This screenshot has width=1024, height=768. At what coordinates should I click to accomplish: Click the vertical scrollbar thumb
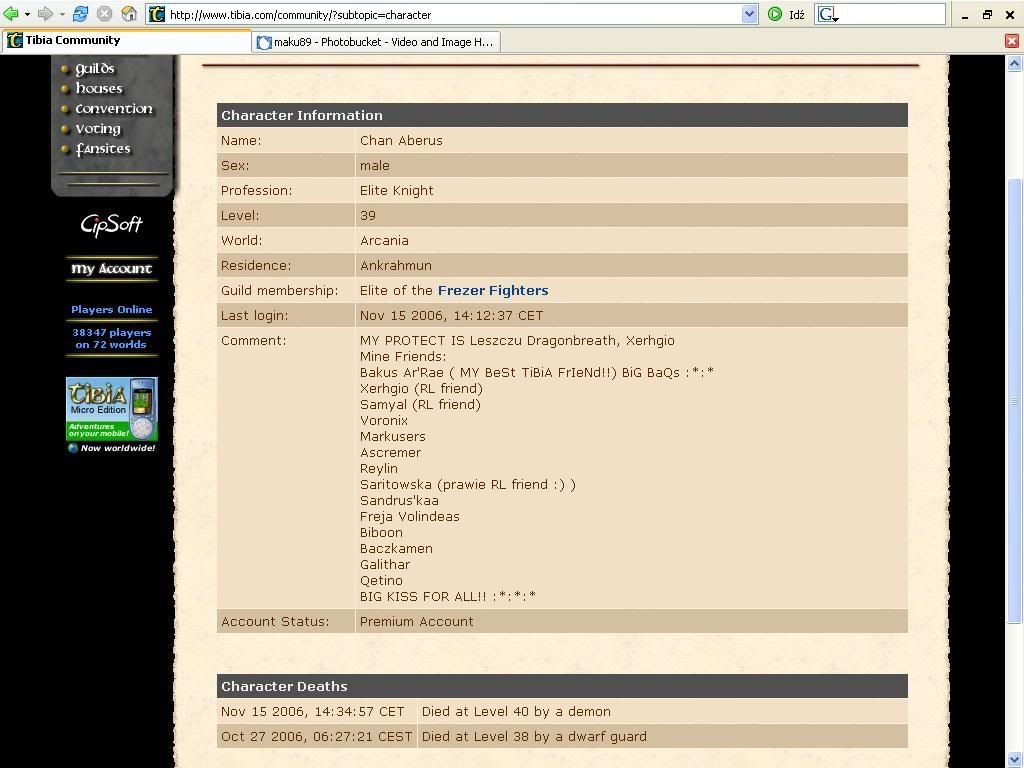1014,402
